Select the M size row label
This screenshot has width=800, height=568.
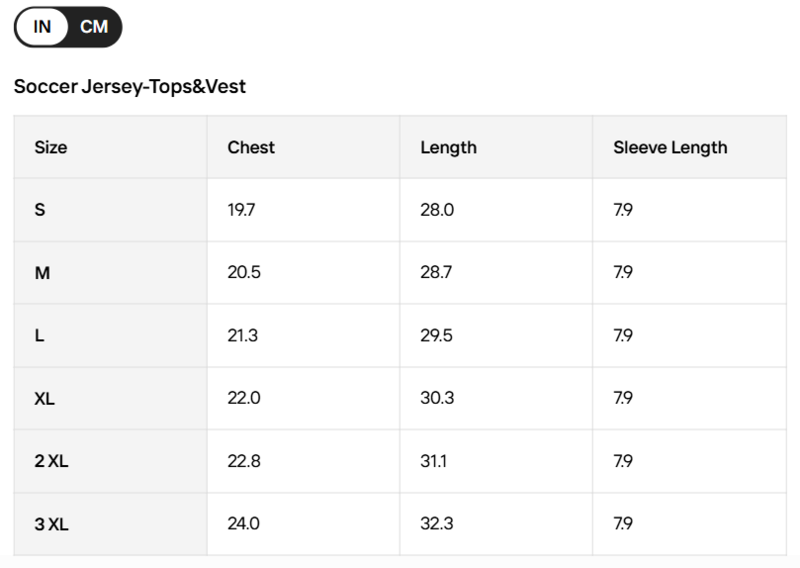click(42, 273)
